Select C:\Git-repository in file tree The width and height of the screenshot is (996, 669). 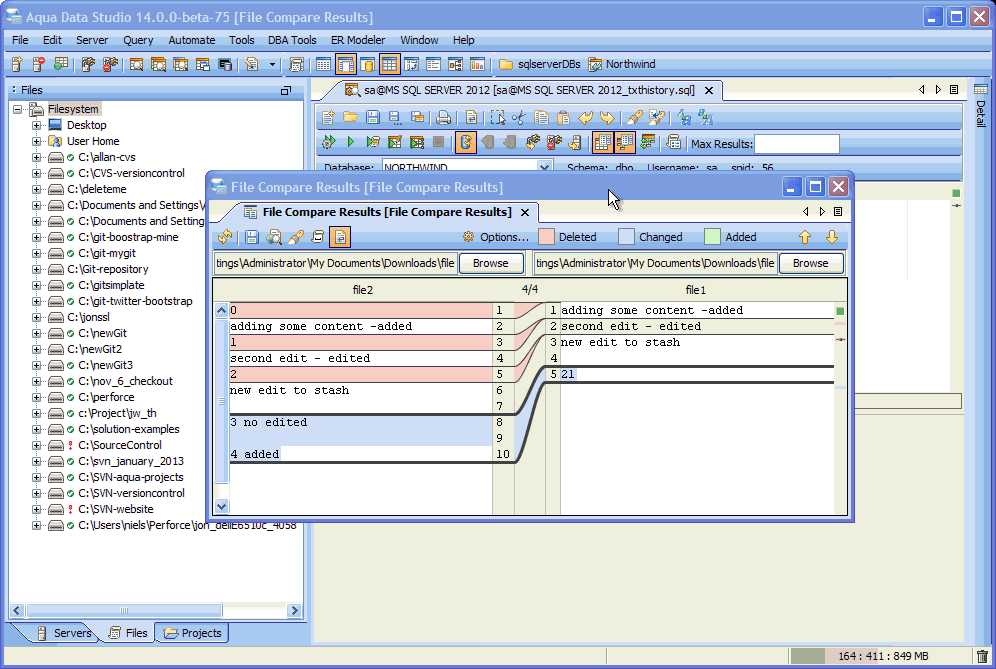tap(107, 269)
